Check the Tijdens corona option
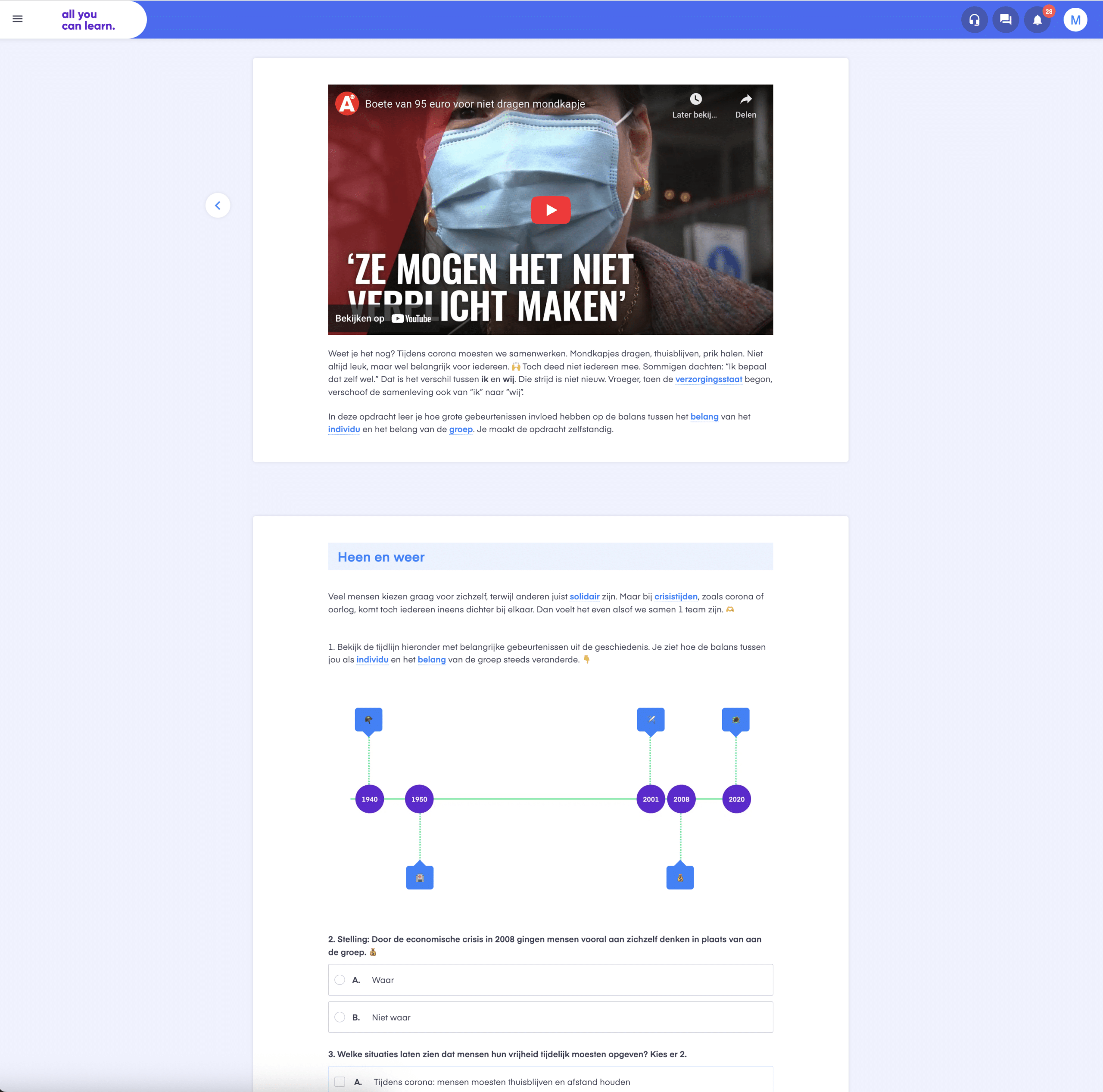The image size is (1103, 1092). click(x=340, y=1082)
